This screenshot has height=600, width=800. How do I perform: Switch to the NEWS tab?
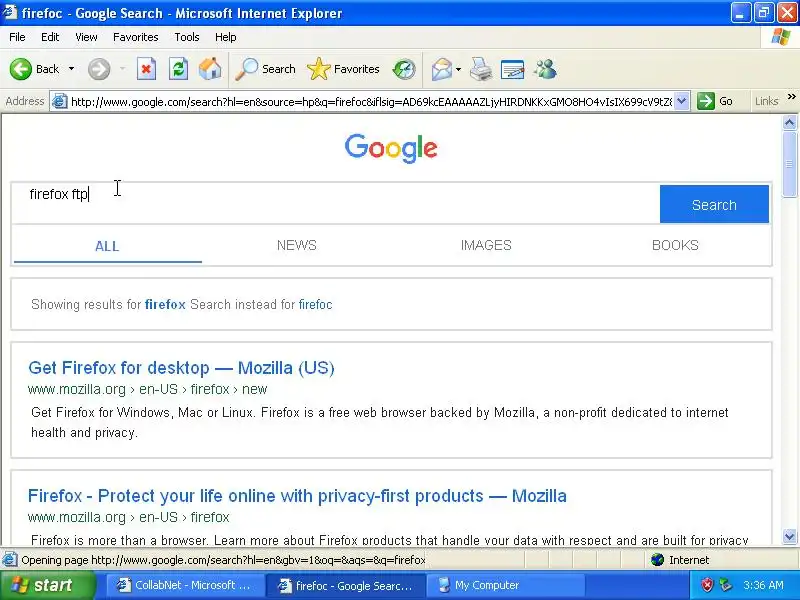(296, 245)
